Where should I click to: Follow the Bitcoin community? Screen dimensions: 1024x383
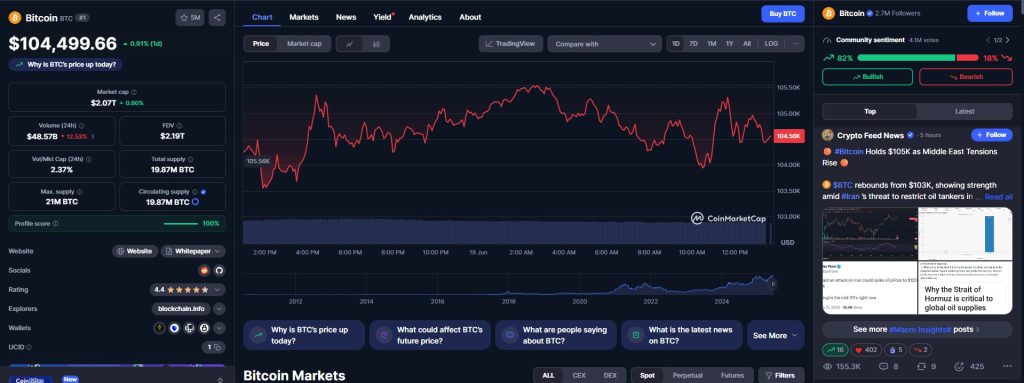click(989, 13)
